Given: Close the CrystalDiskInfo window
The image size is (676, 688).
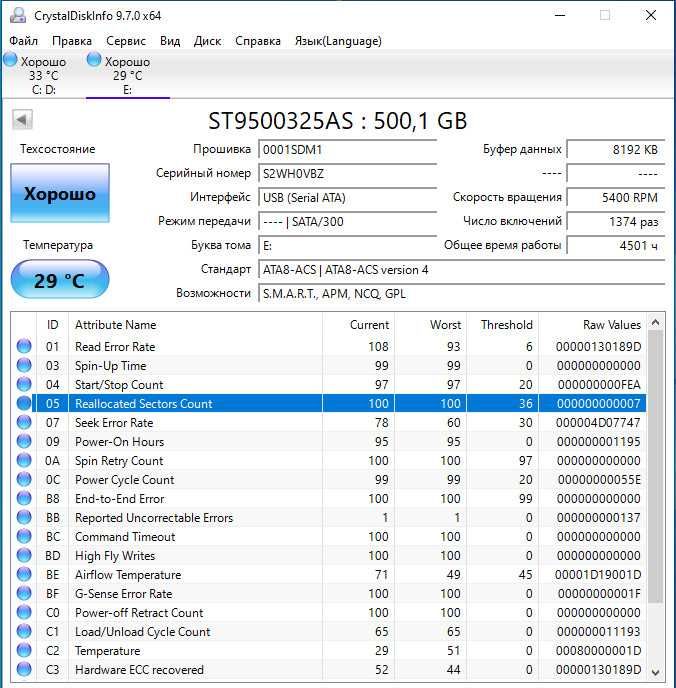Looking at the screenshot, I should [651, 15].
